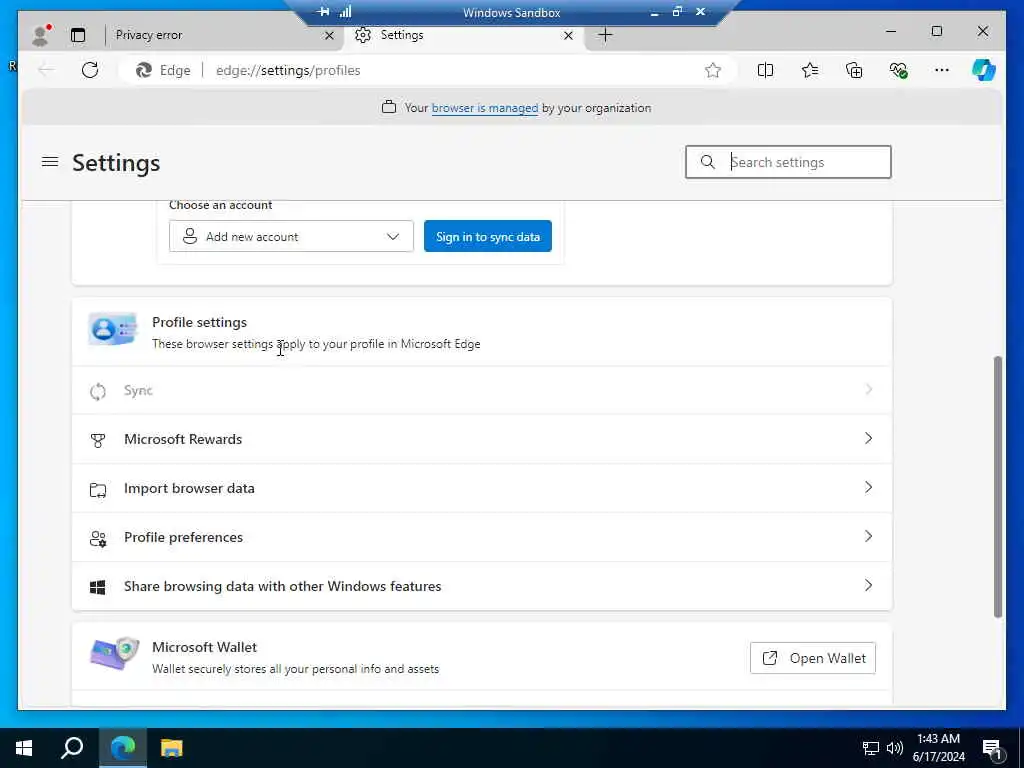Click the address bar URL edge://settings/profiles
Screen dimensions: 1024x768
tap(288, 71)
